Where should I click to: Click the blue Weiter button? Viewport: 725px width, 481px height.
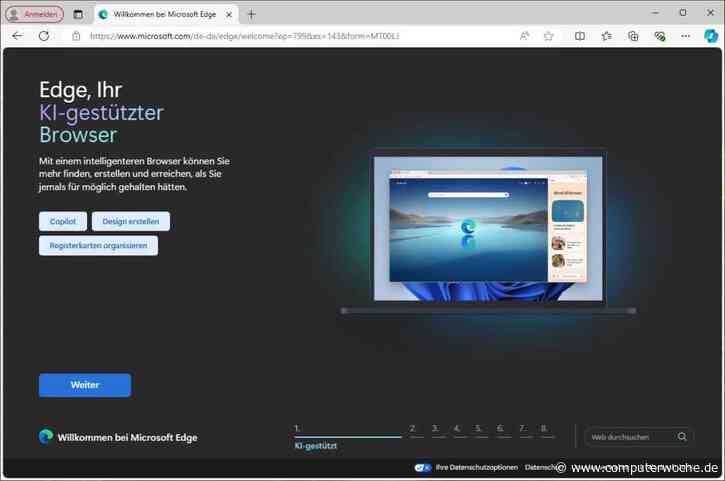pos(85,385)
